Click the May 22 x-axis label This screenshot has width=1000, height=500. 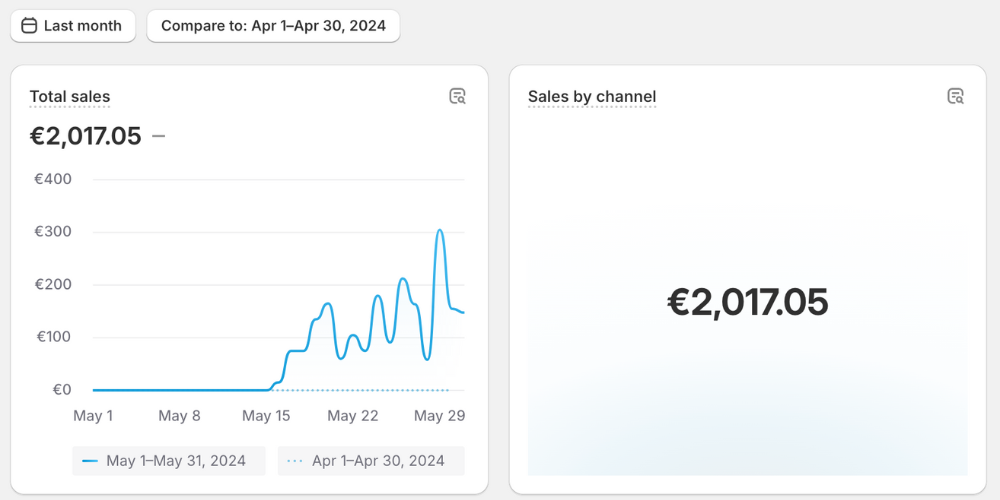coord(353,416)
